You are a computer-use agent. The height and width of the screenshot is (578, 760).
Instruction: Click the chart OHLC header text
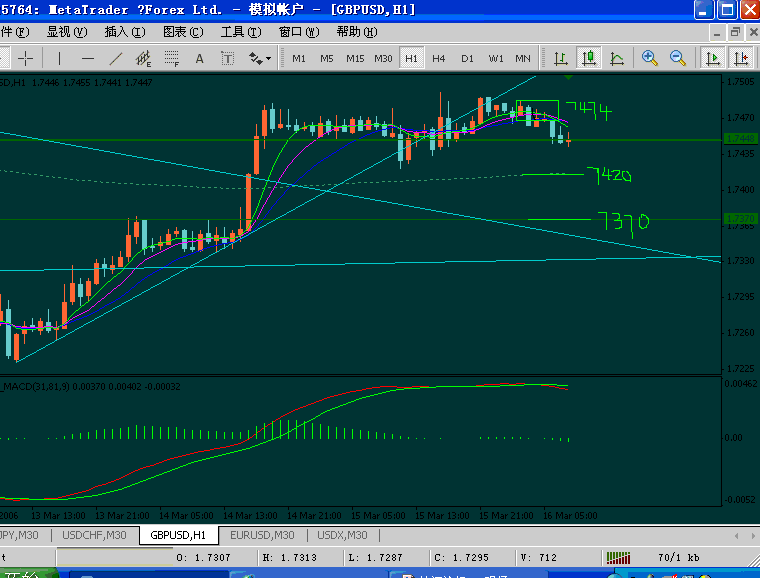76,82
